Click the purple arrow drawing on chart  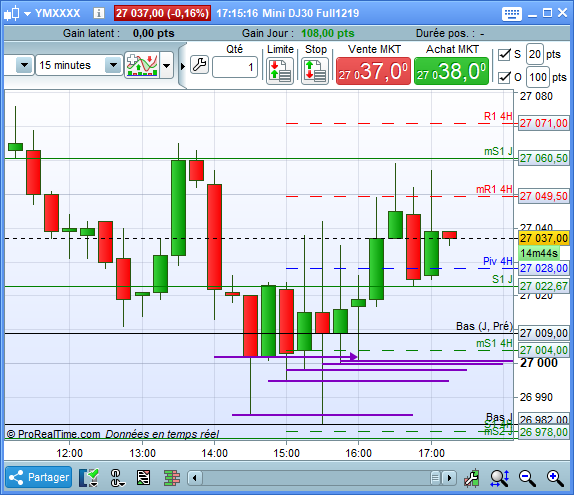pyautogui.click(x=286, y=356)
